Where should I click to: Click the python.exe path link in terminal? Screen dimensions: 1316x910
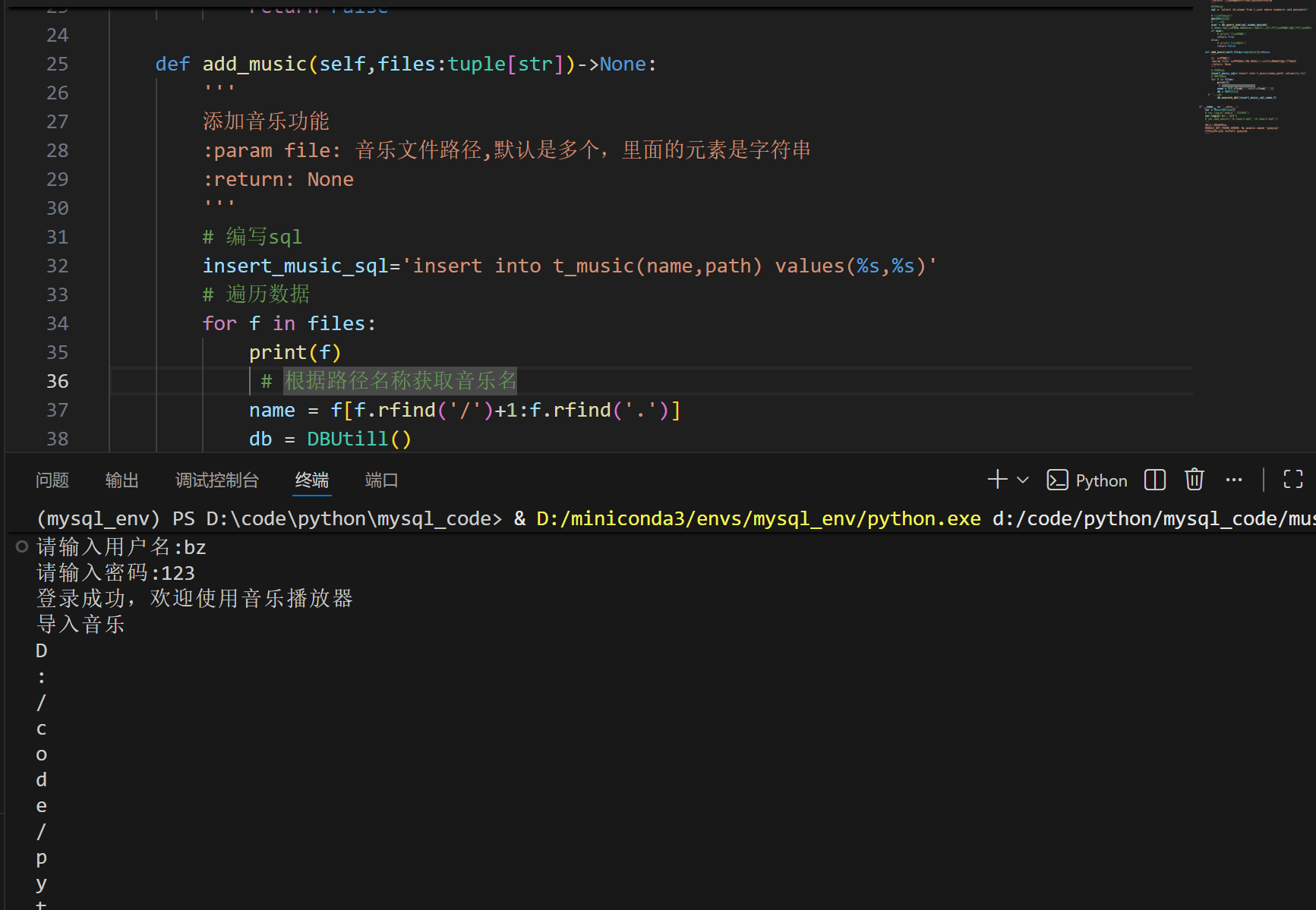(758, 518)
